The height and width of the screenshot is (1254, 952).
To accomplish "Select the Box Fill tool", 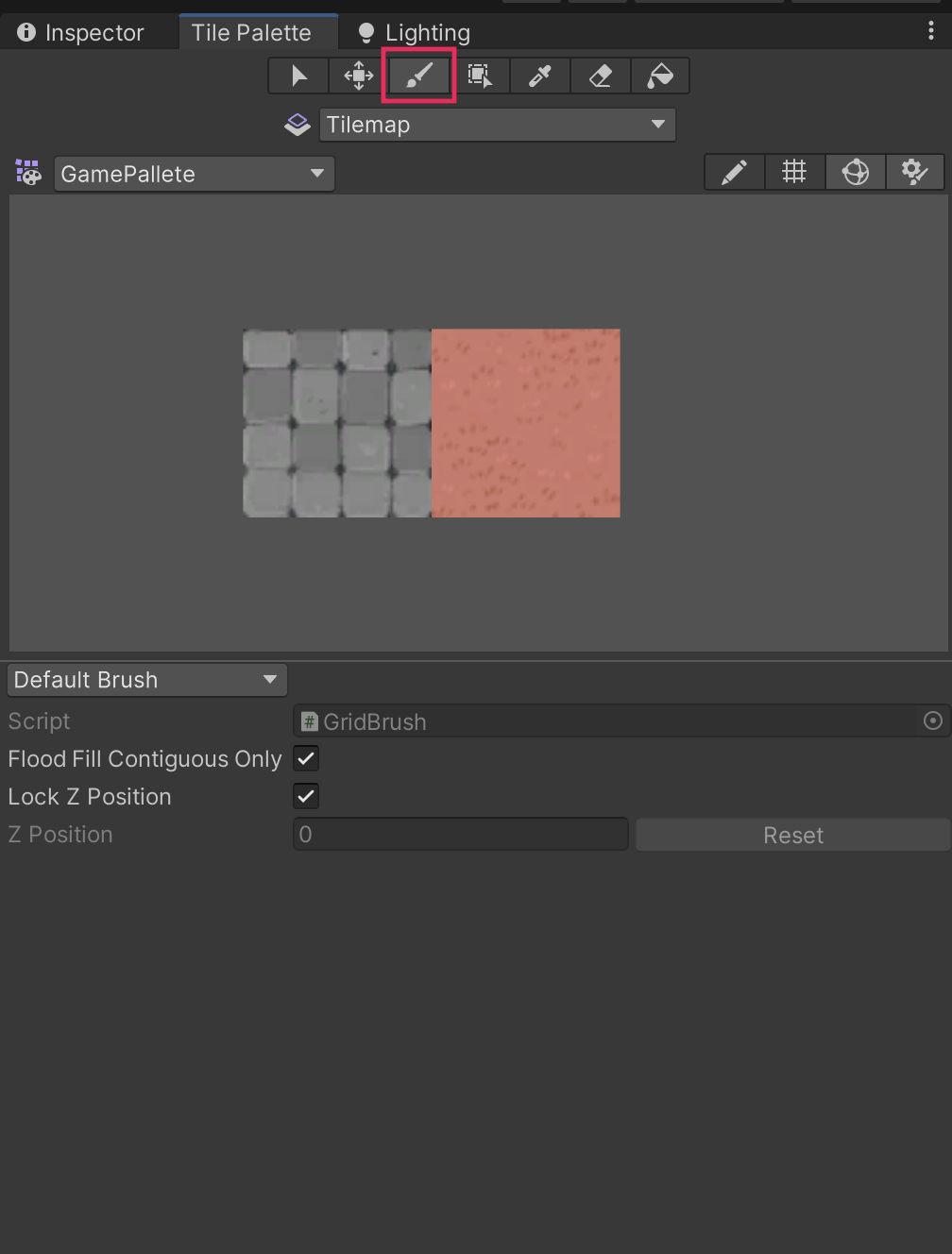I will pos(480,76).
